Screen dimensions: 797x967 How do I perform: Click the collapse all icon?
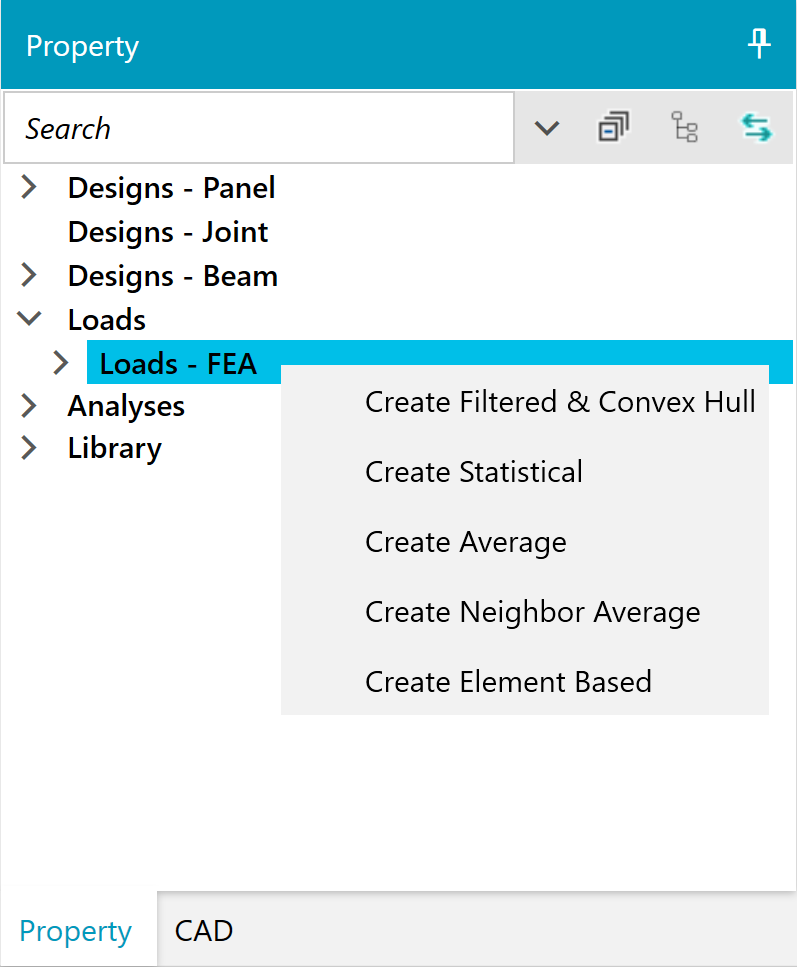(614, 127)
